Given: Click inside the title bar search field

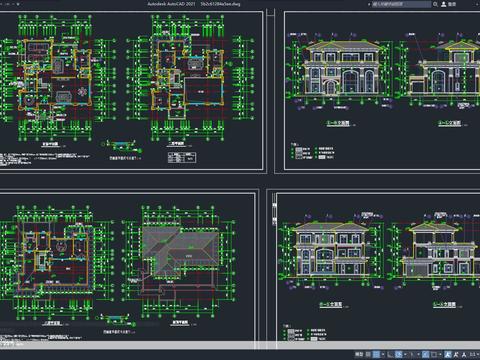Looking at the screenshot, I should 401,4.
